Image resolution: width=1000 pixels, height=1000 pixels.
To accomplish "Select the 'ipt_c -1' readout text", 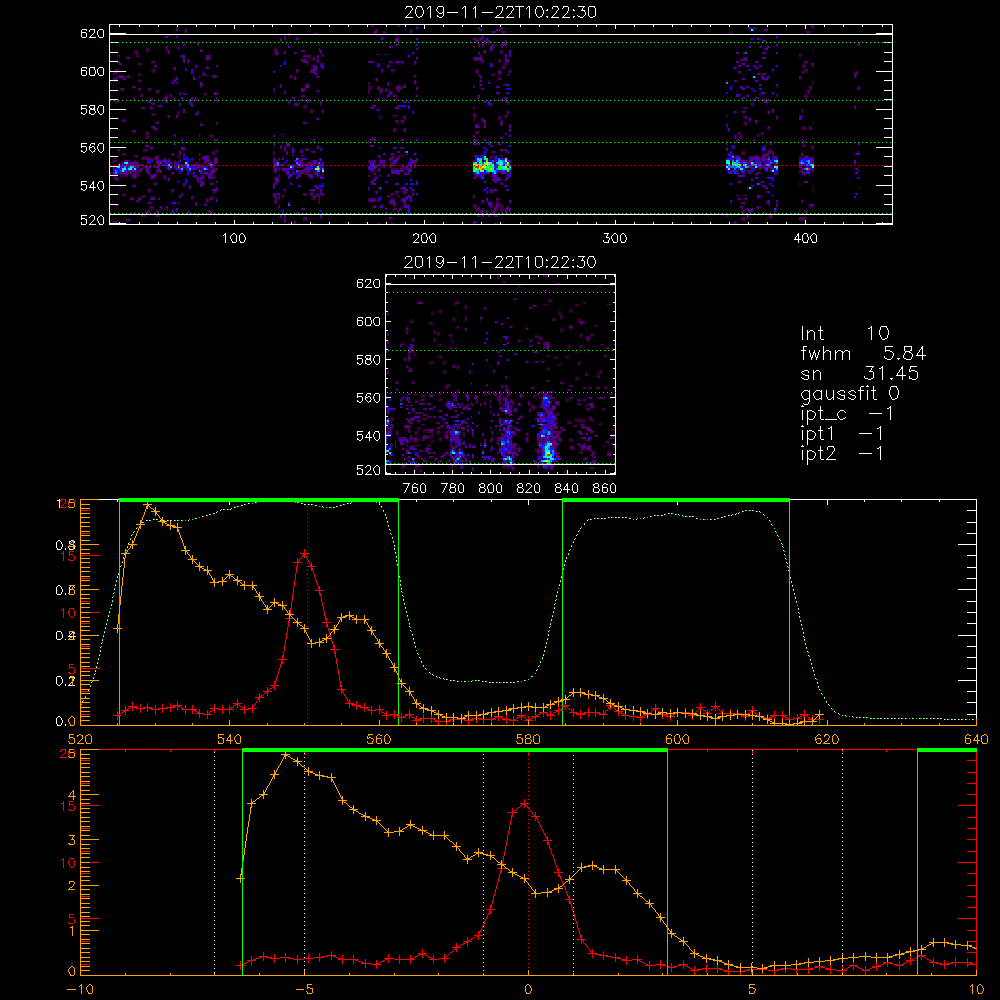I will (848, 414).
